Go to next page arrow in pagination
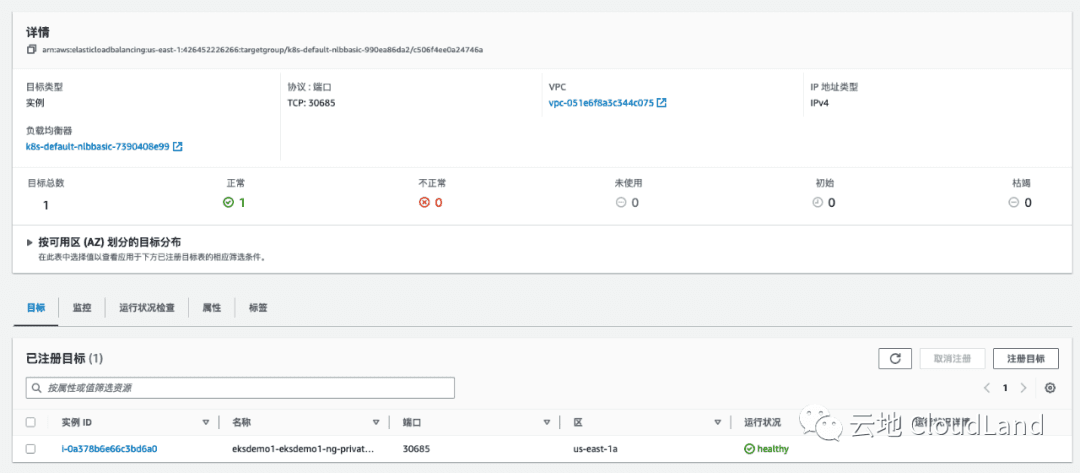The width and height of the screenshot is (1080, 473). [1023, 388]
